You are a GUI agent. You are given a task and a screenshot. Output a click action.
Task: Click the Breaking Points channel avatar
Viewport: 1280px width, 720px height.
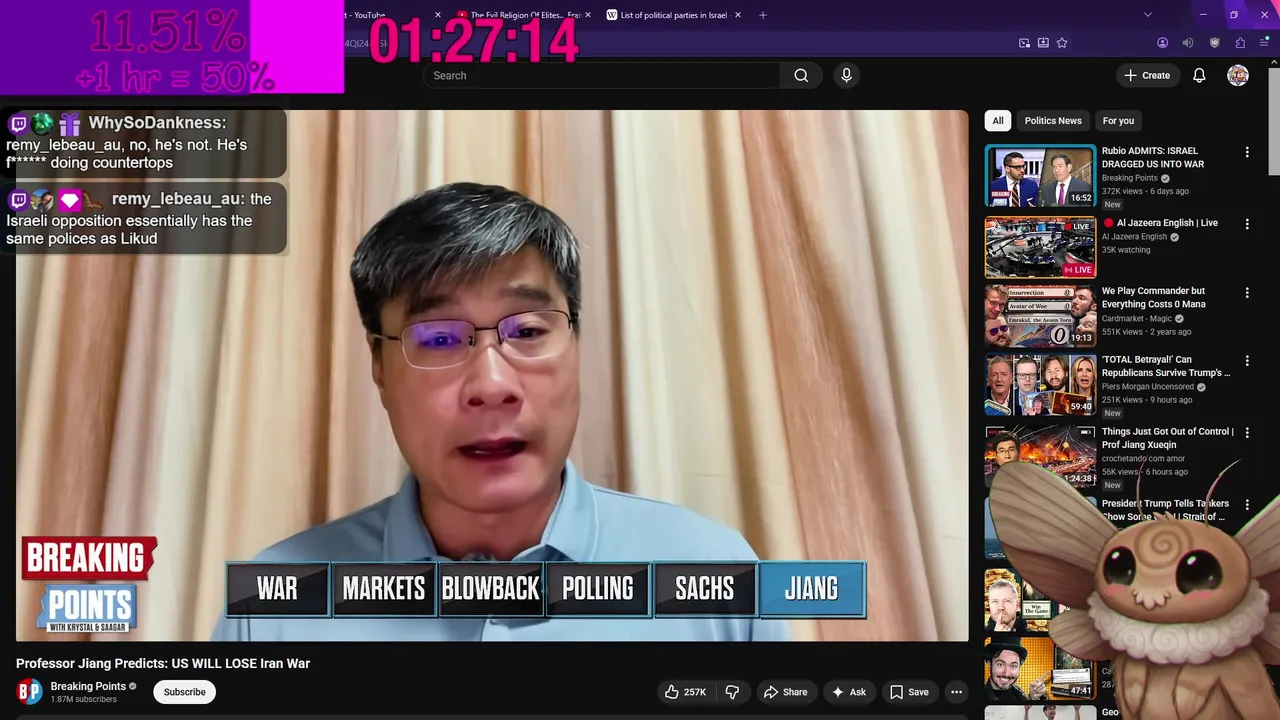click(30, 691)
